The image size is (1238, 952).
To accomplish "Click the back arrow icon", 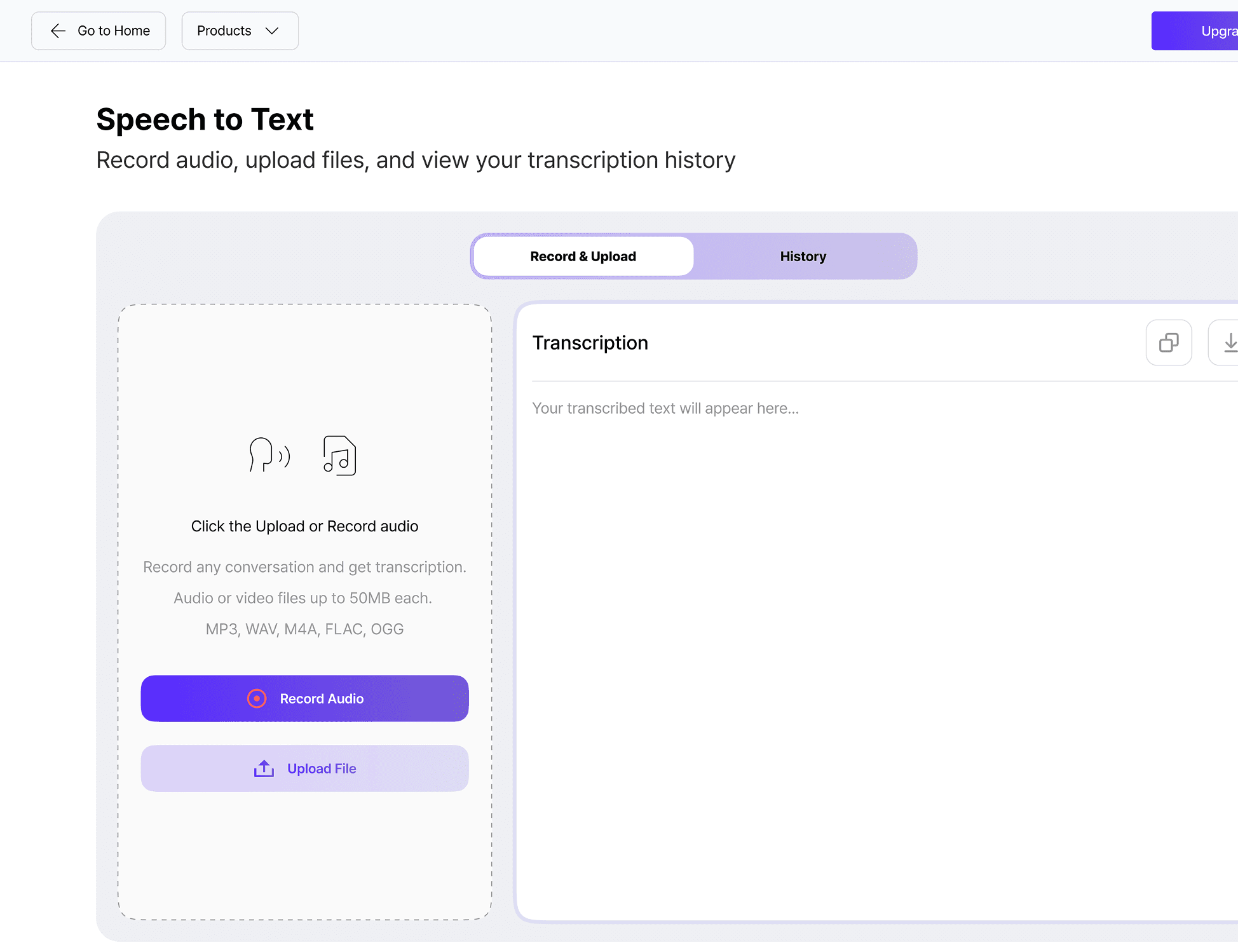I will point(58,31).
